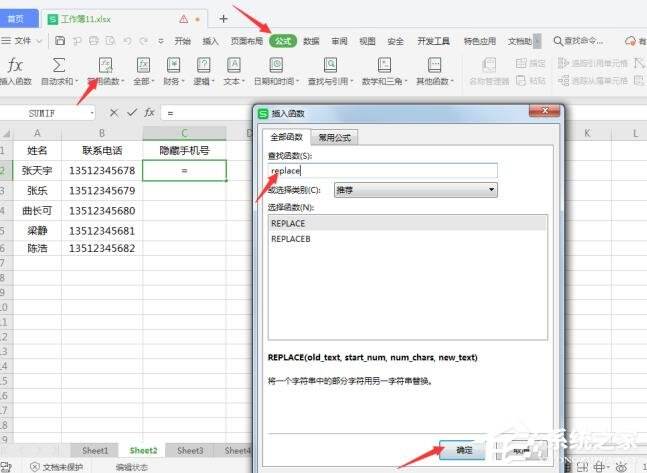This screenshot has width=647, height=473.
Task: Switch to the 插入 ribbon tab
Action: click(210, 41)
